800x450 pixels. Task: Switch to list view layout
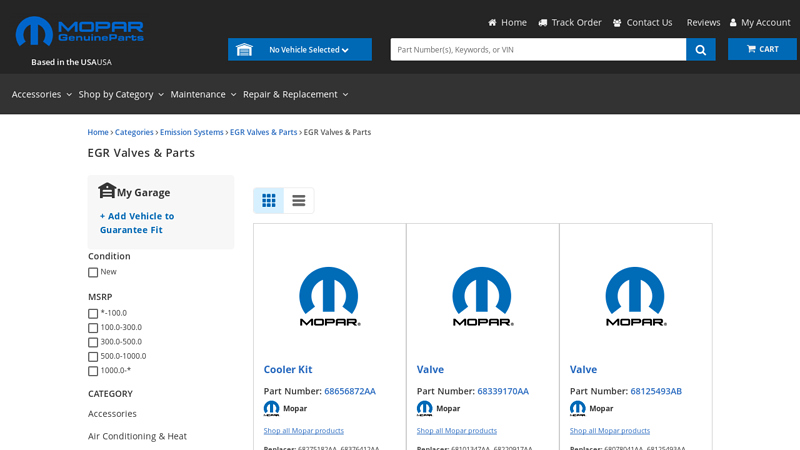(298, 200)
